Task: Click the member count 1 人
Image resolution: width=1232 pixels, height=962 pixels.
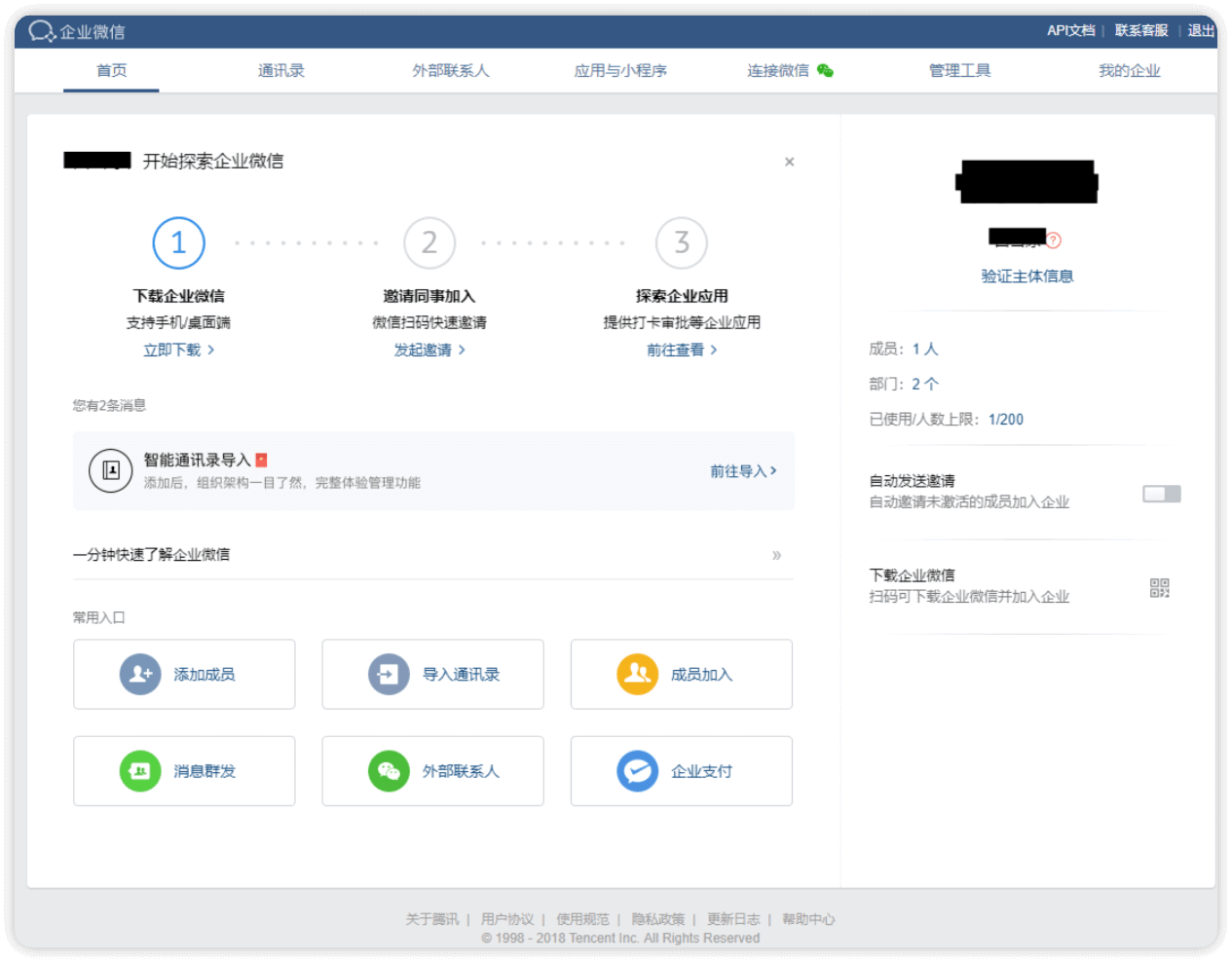Action: (925, 349)
